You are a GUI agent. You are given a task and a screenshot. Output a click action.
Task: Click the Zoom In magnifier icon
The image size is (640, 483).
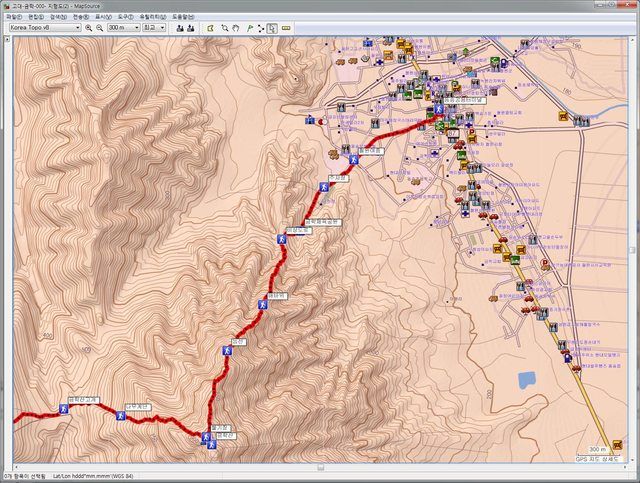pos(88,28)
